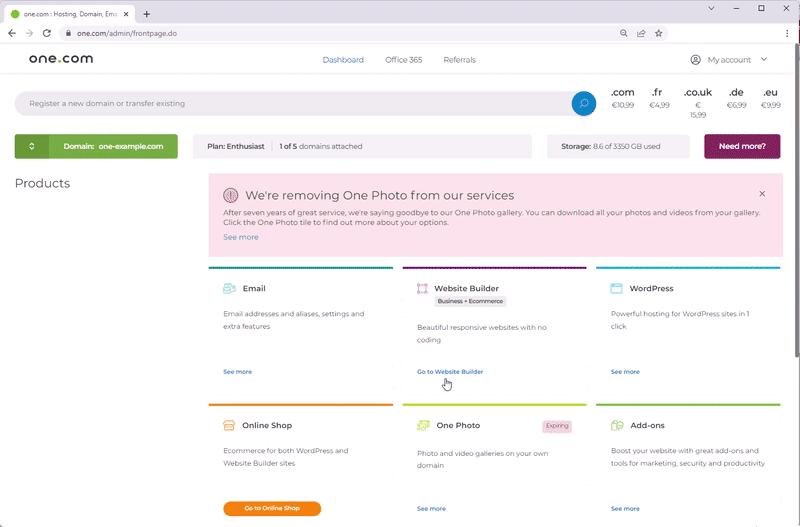Click See more under Add-ons

[x=625, y=509]
